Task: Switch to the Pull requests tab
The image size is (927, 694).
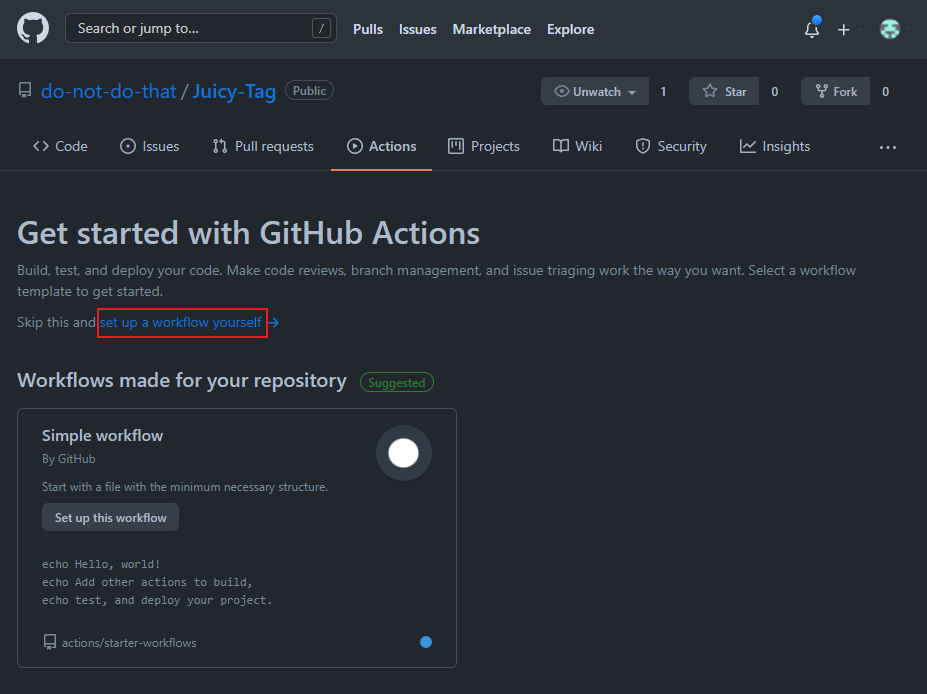Action: [x=262, y=146]
